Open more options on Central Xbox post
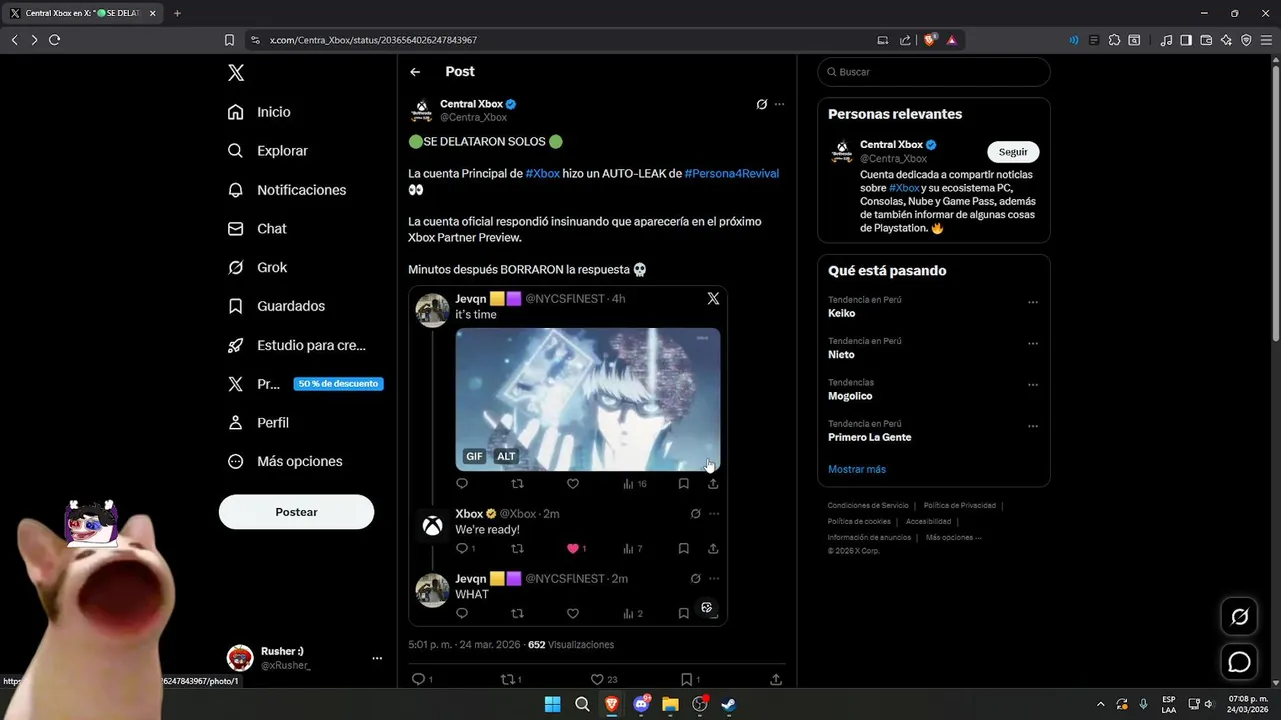Screen dimensions: 1281x720 pyautogui.click(x=779, y=104)
